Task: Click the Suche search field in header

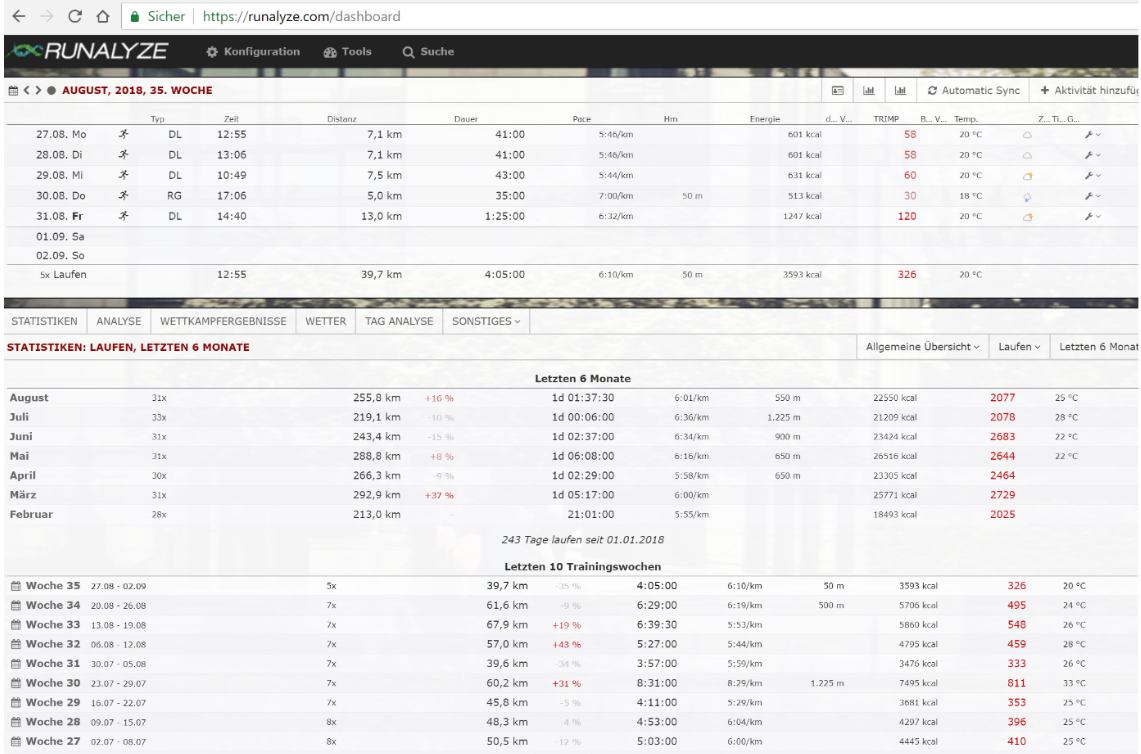Action: pos(428,52)
